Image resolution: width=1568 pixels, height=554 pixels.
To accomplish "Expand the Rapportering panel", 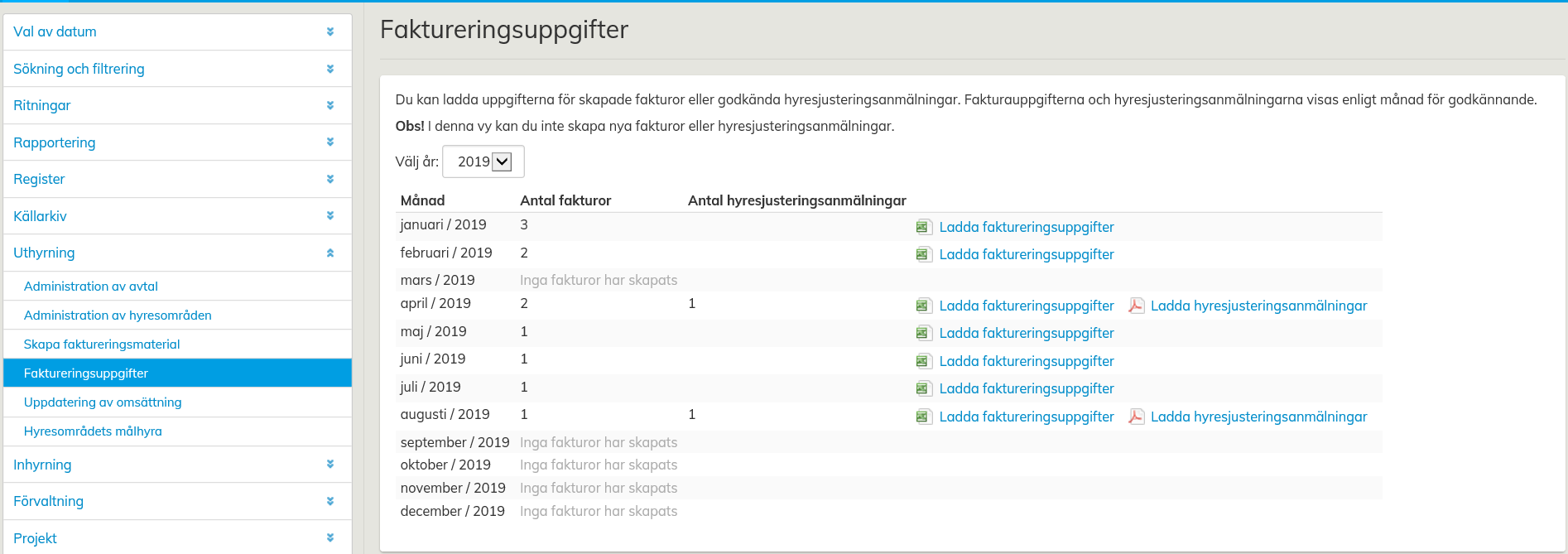I will coord(176,142).
